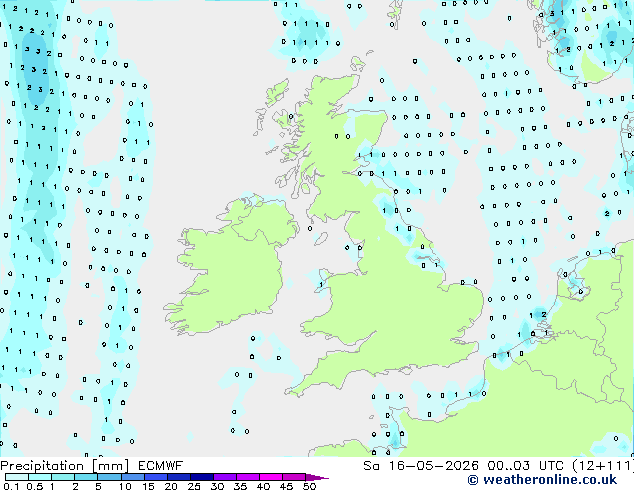The width and height of the screenshot is (634, 490).
Task: Click the '0.1' legend tick label
Action: click(11, 486)
